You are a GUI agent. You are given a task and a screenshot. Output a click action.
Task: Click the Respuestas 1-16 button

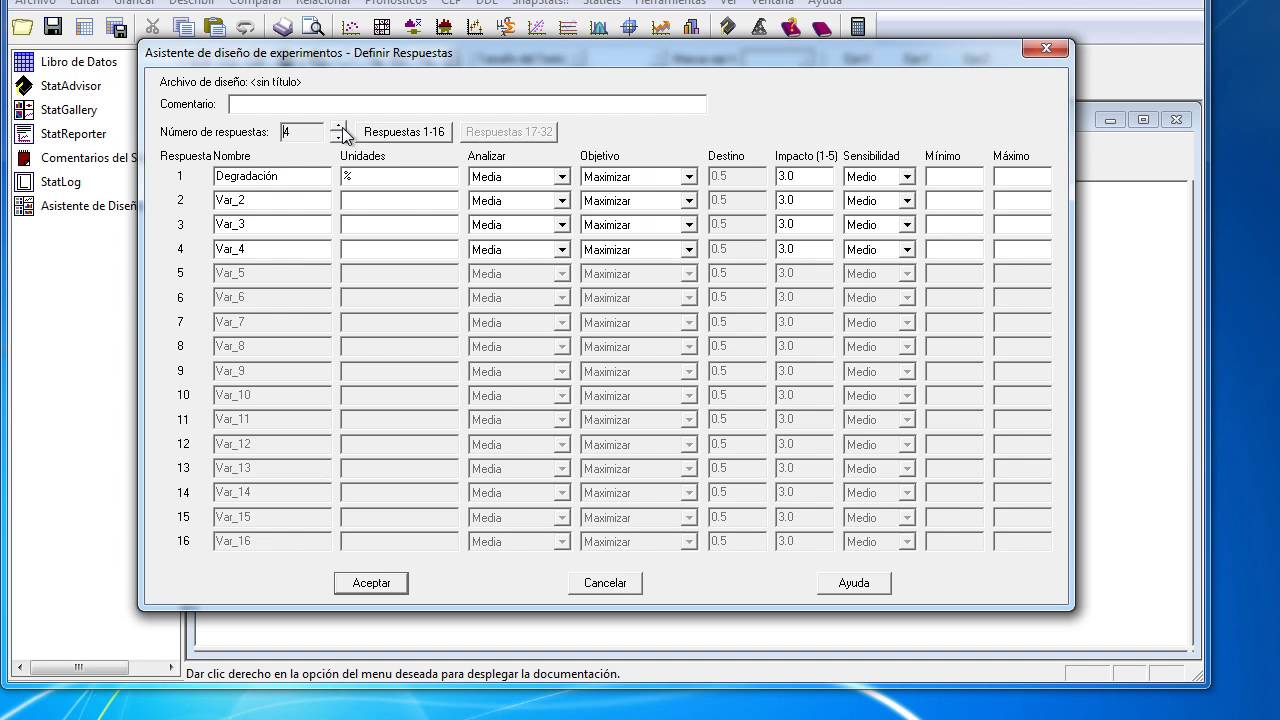(404, 132)
